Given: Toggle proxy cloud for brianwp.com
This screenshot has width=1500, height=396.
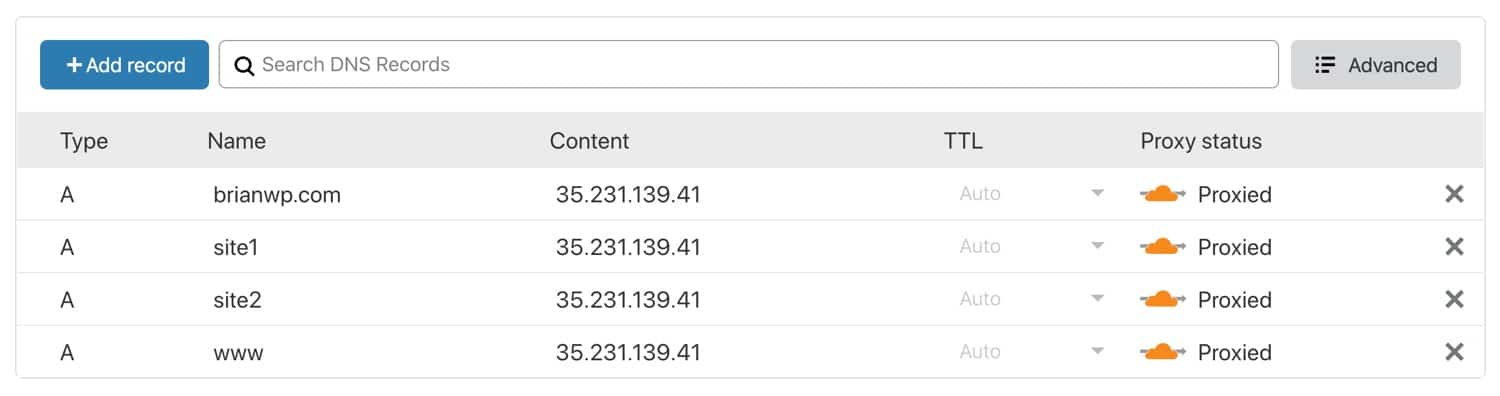Looking at the screenshot, I should (x=1163, y=194).
